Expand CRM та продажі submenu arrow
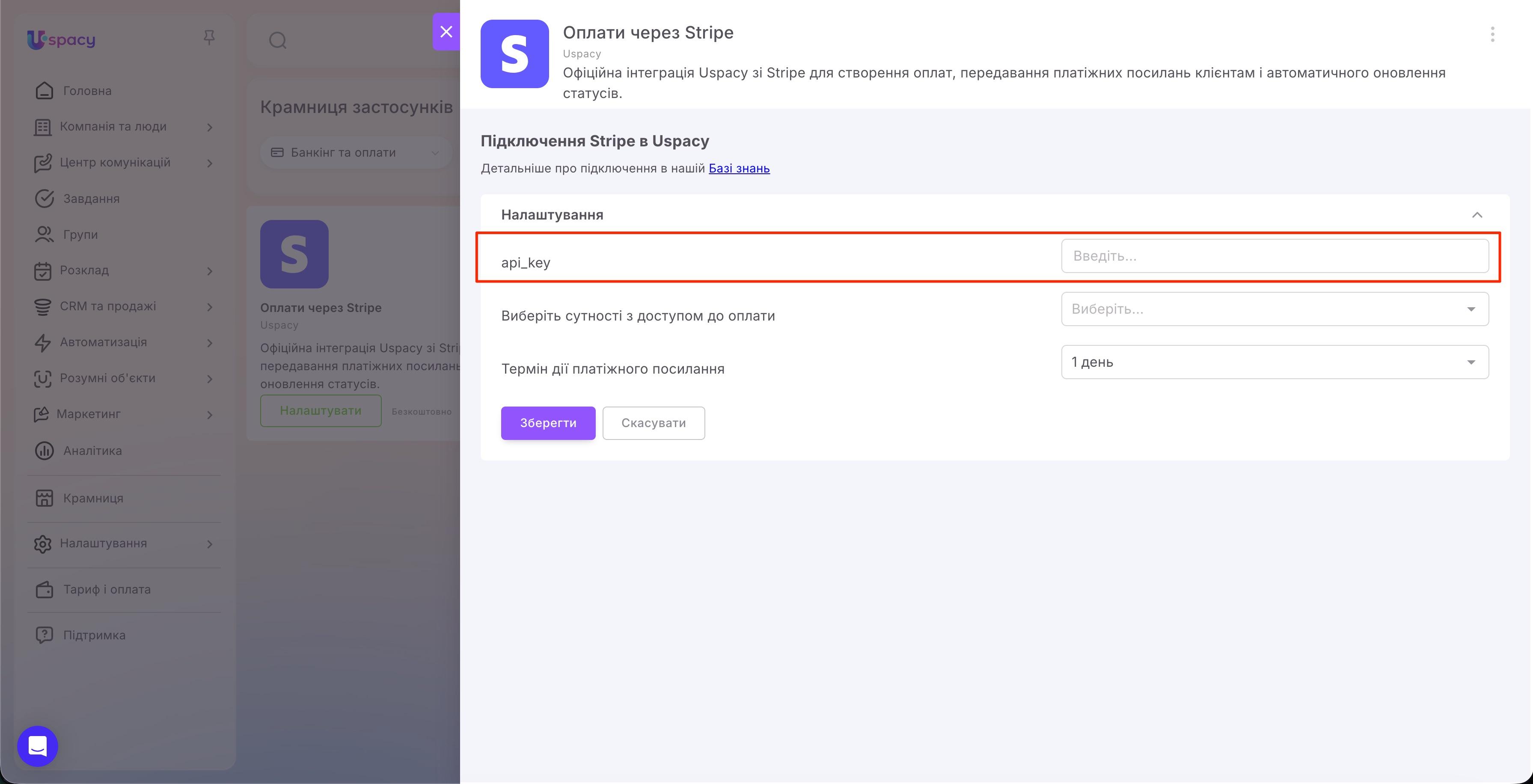The image size is (1533, 784). point(209,306)
